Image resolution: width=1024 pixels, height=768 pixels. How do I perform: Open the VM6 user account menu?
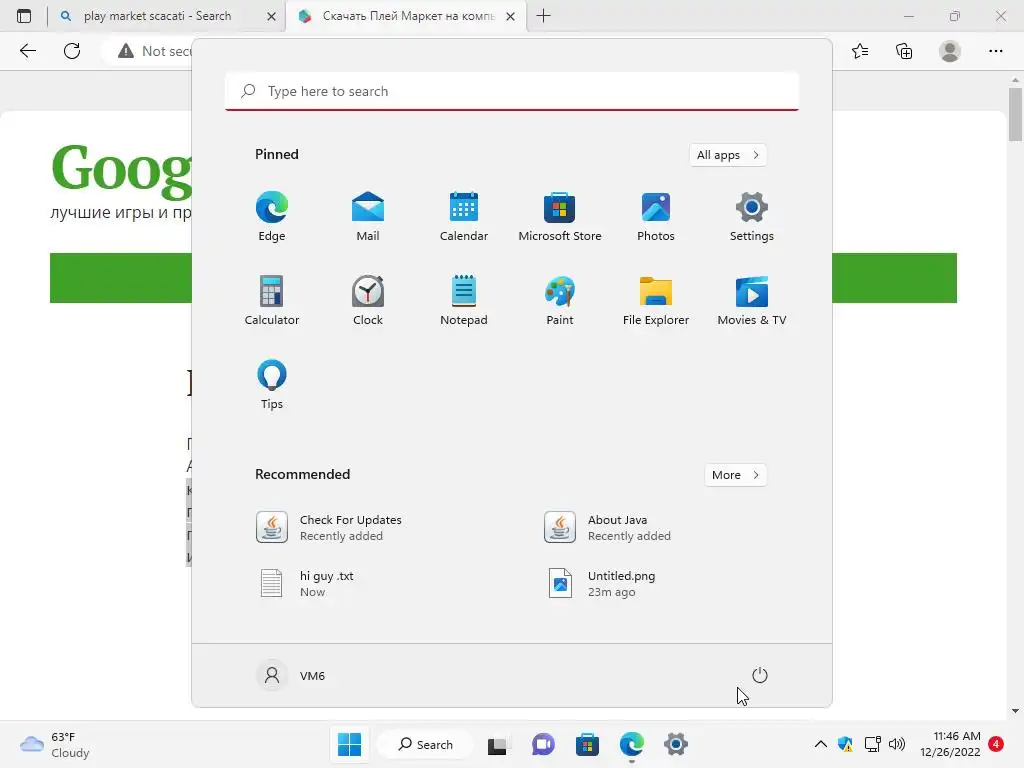[x=291, y=675]
